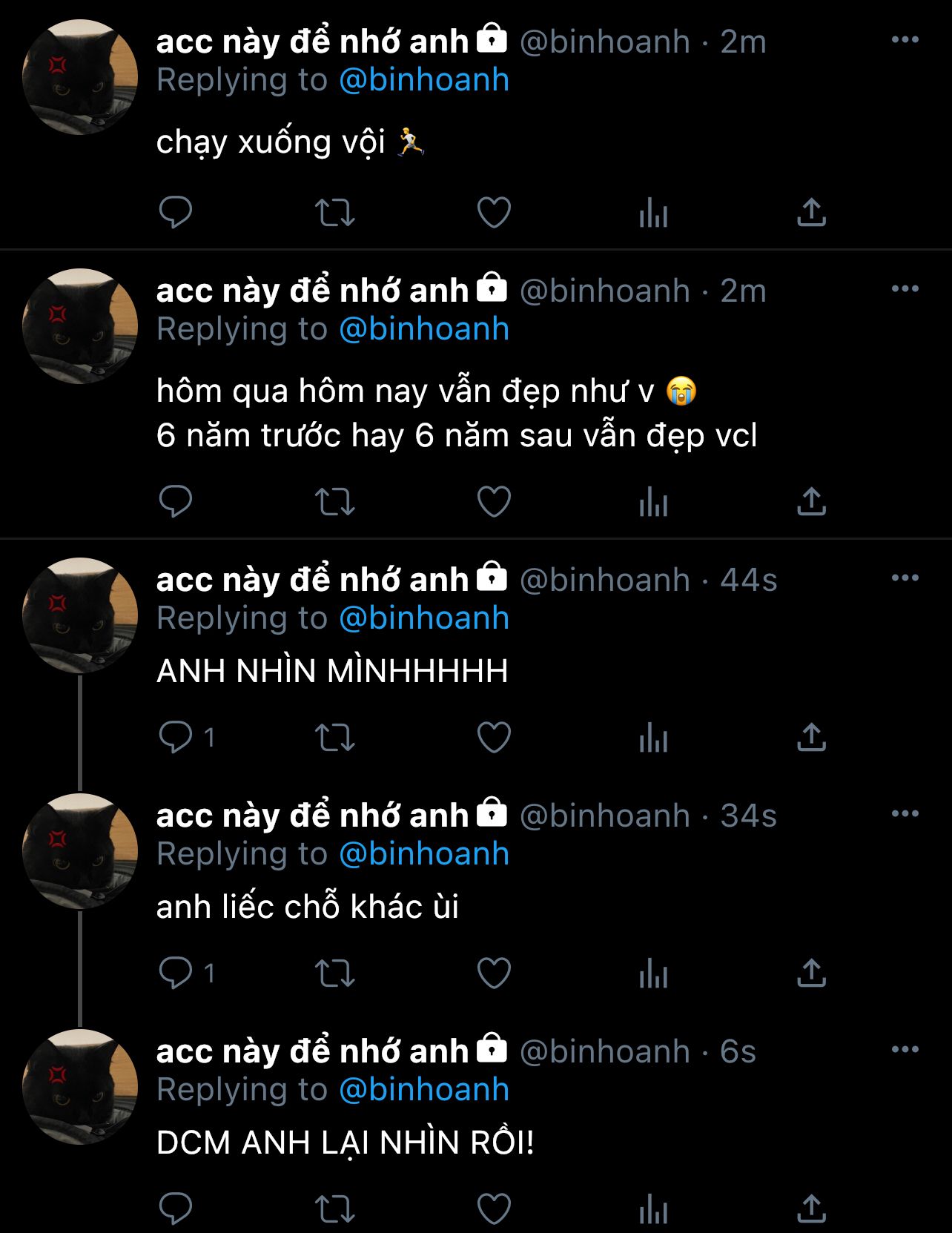
Task: Reply to the "chạy xuống vội" tweet
Action: (x=176, y=213)
